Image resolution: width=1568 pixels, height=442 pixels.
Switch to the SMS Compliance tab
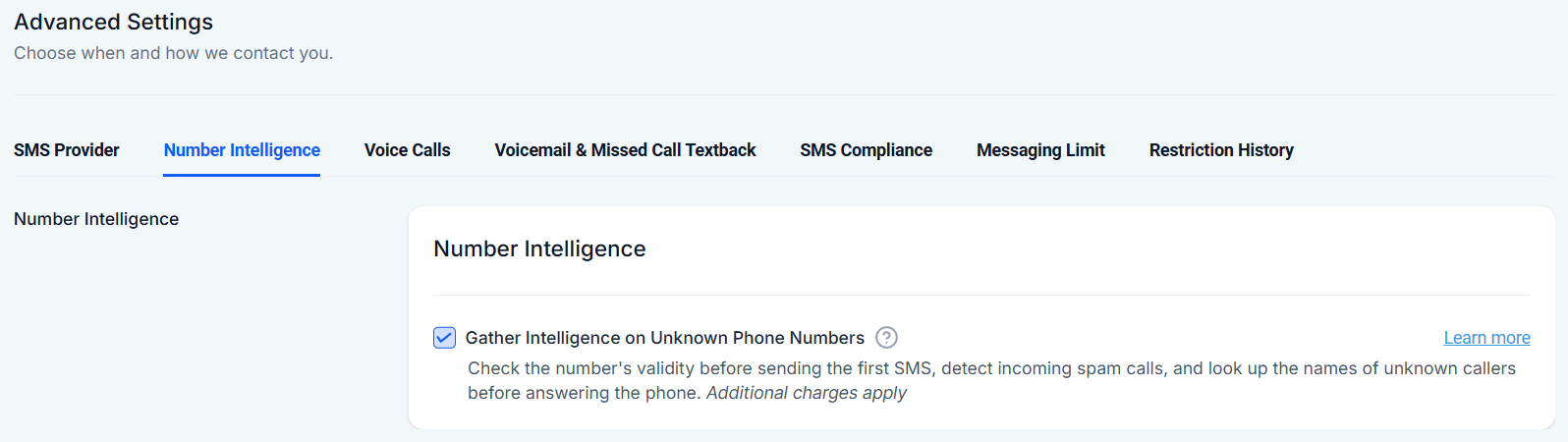(866, 150)
